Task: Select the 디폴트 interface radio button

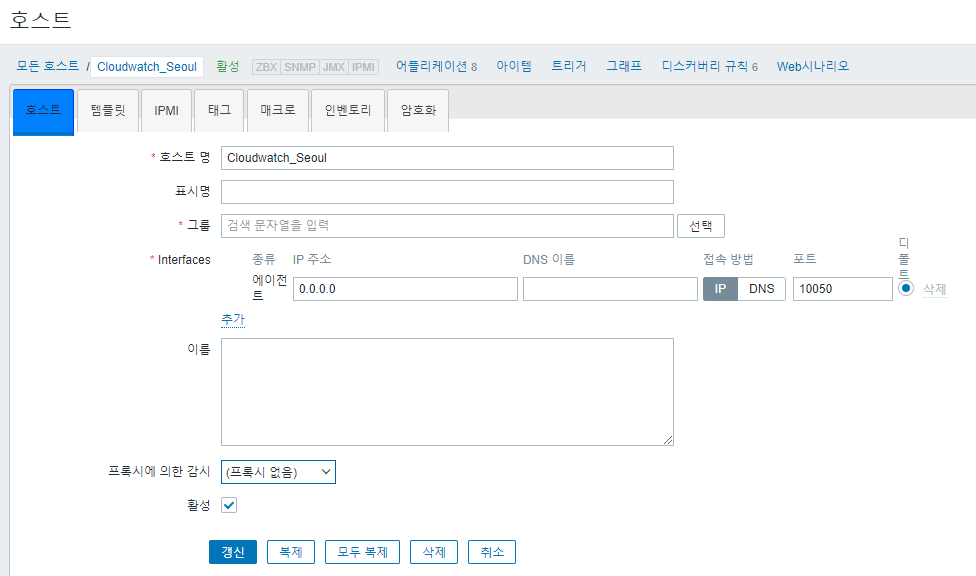Action: [906, 288]
